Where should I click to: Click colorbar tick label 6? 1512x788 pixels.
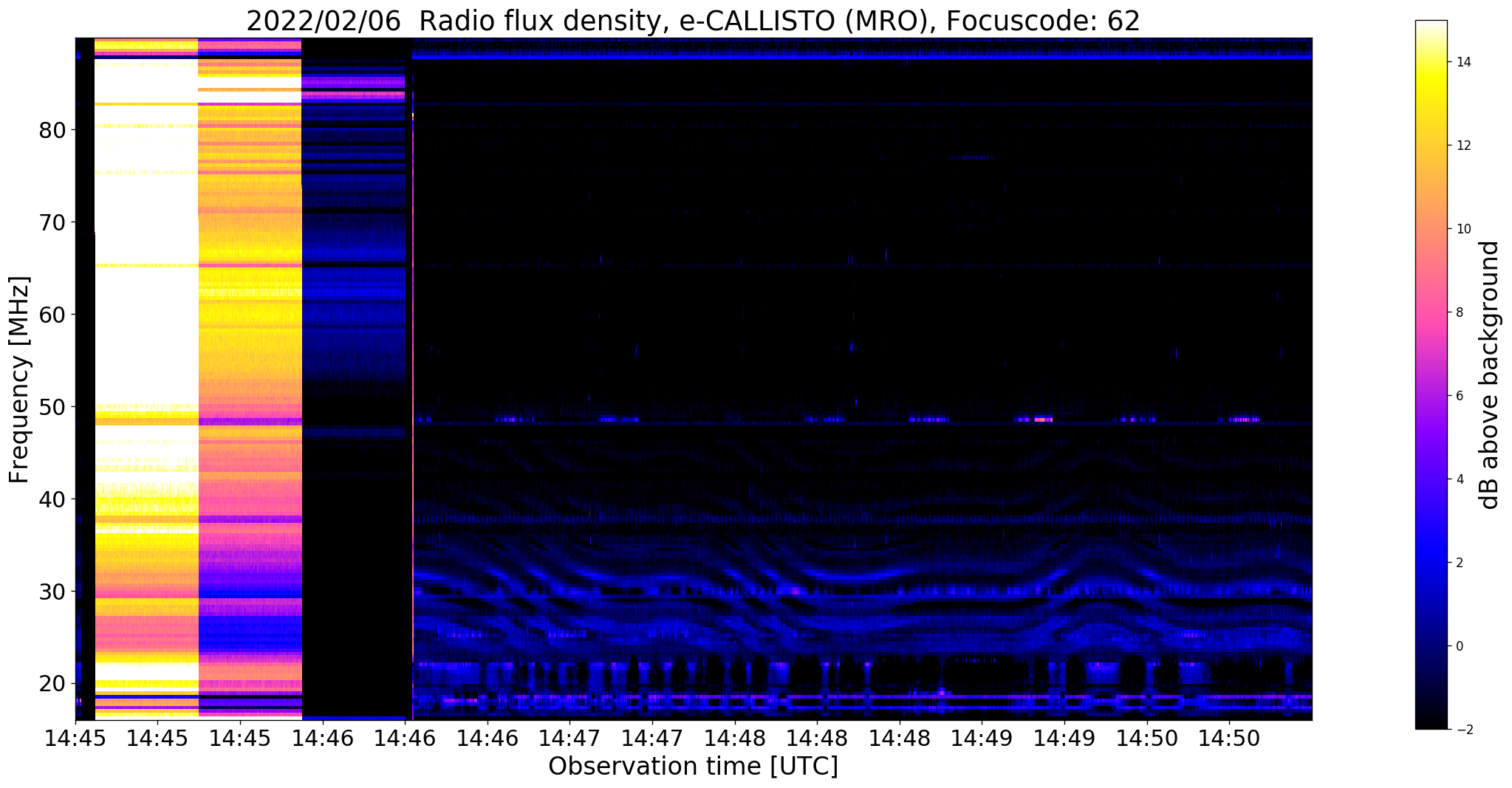click(x=1460, y=396)
